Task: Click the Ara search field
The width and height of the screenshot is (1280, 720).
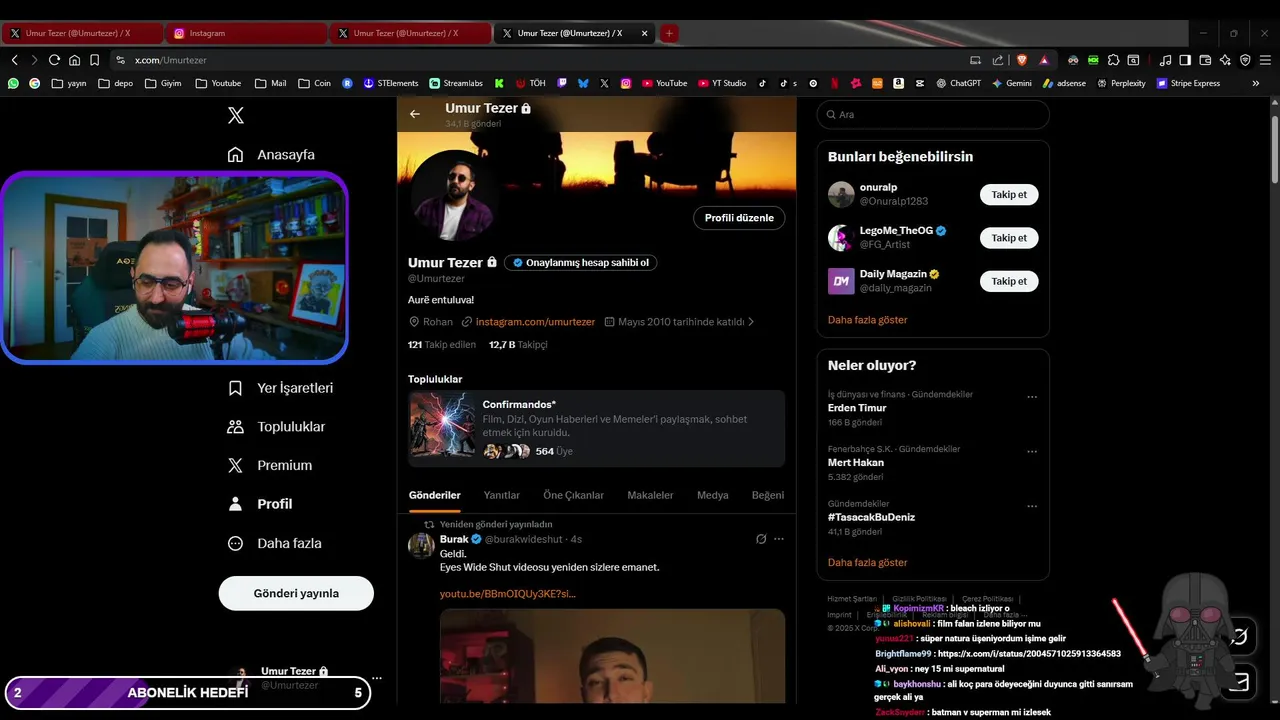Action: tap(933, 114)
